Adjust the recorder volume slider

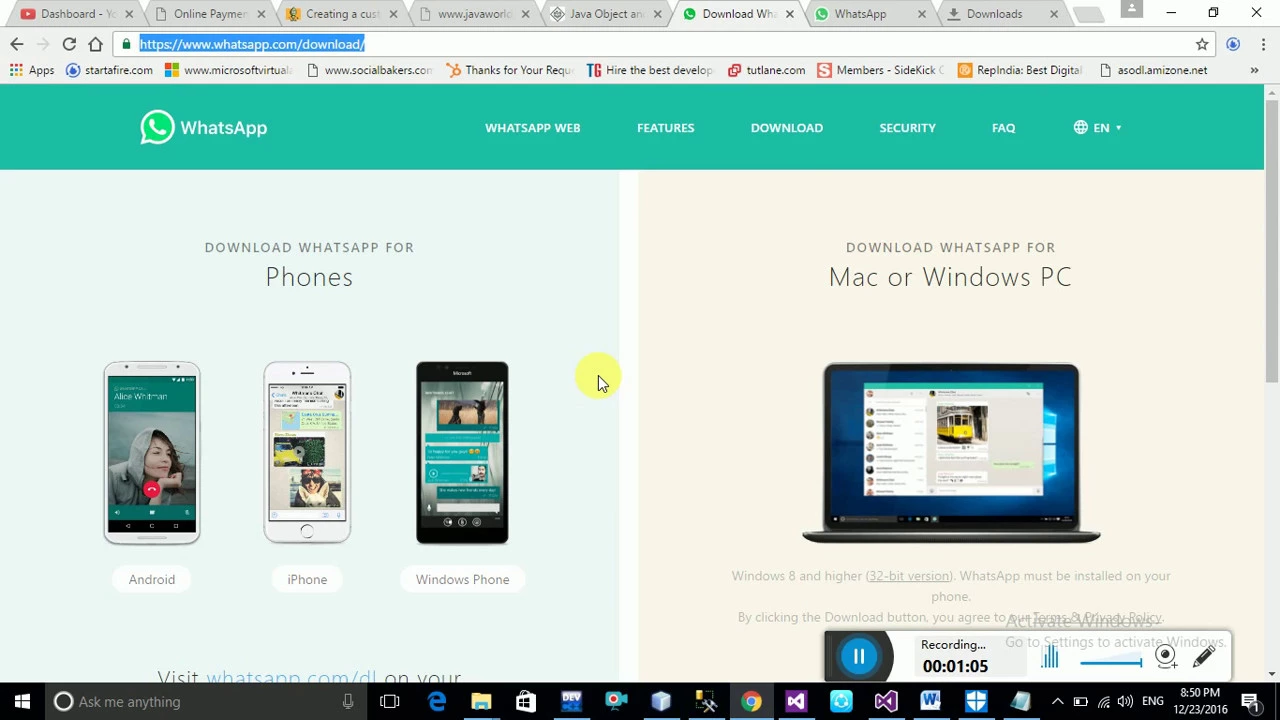(1111, 662)
